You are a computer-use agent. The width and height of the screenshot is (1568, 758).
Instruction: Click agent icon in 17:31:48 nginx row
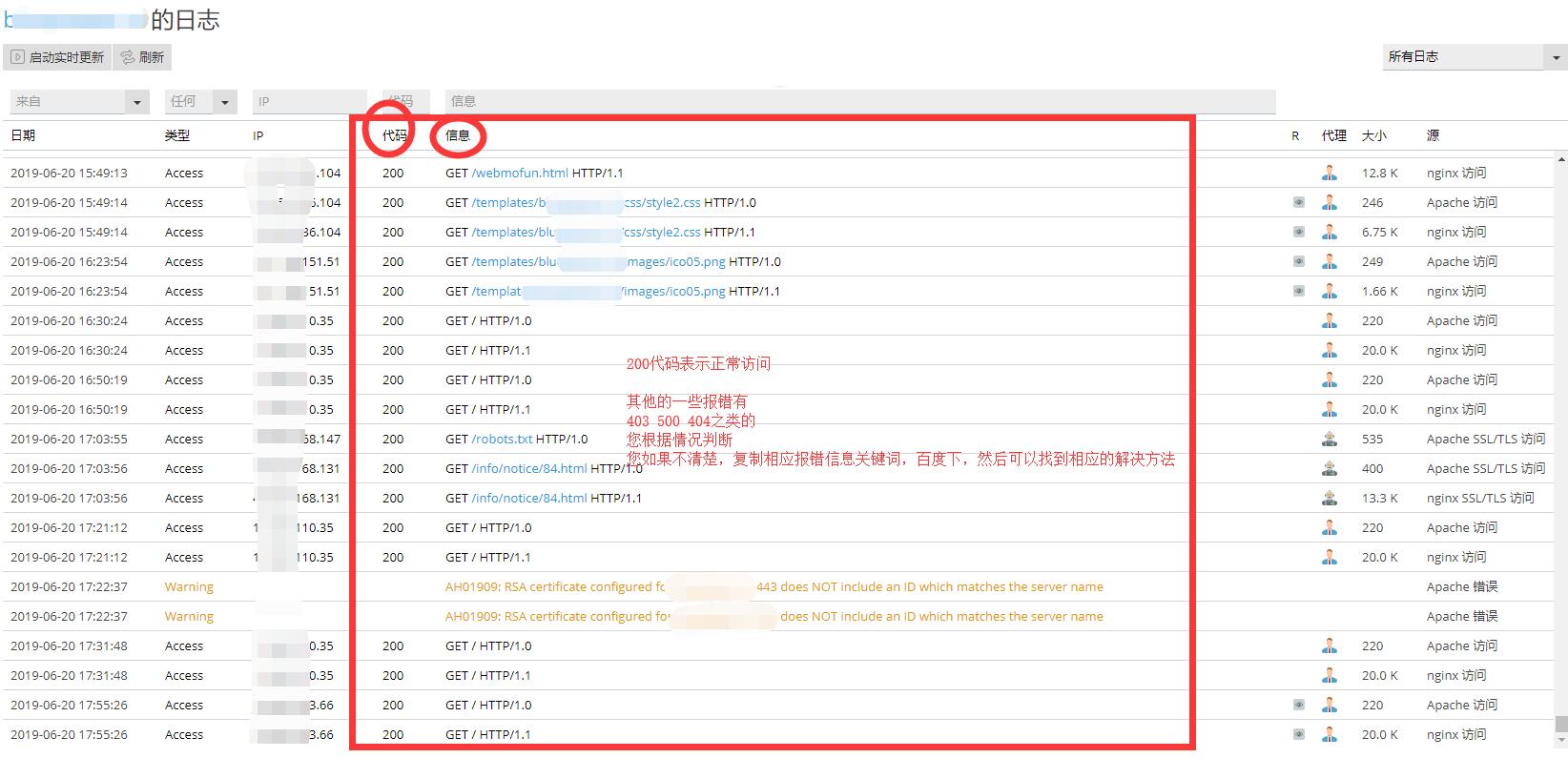(x=1330, y=675)
